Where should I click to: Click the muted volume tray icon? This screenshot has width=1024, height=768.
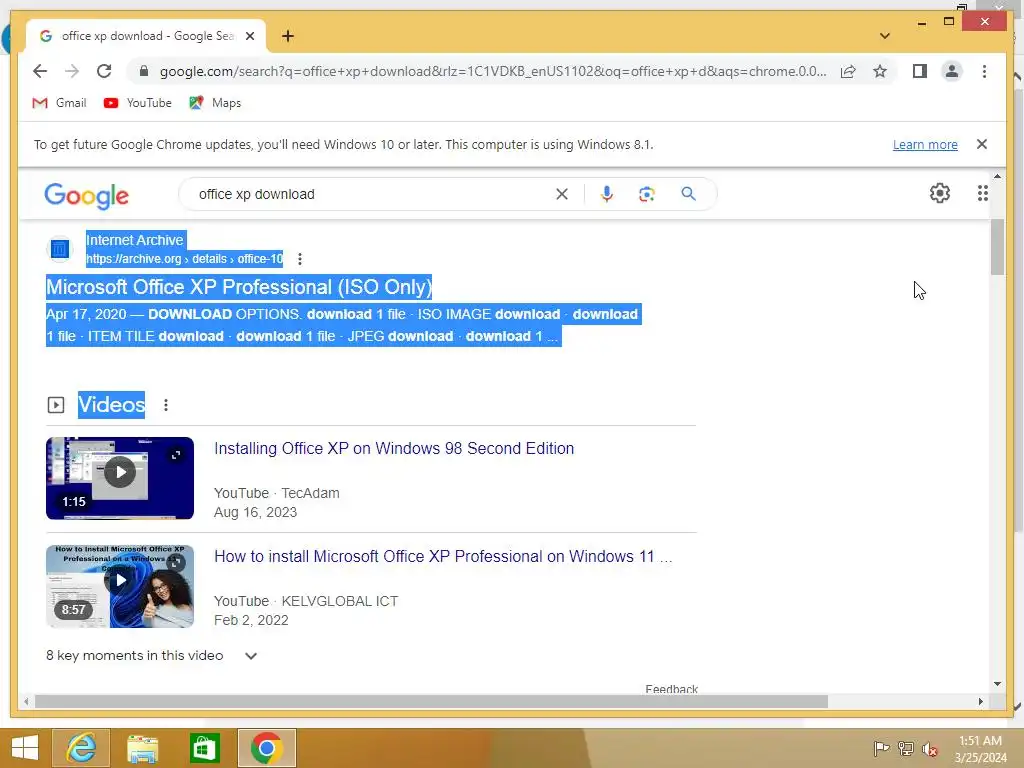click(x=930, y=748)
